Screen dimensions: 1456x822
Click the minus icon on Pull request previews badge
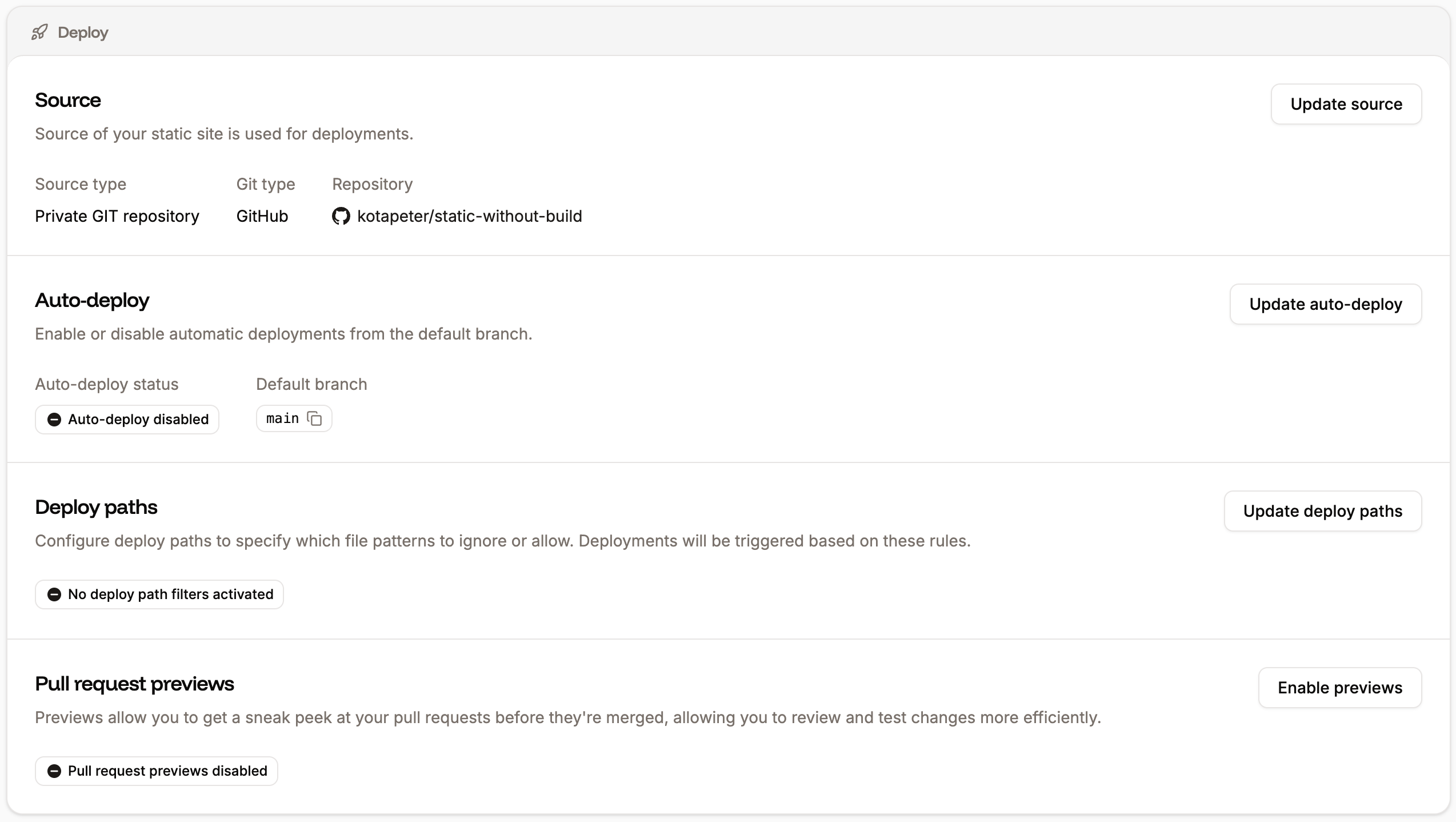(x=55, y=771)
